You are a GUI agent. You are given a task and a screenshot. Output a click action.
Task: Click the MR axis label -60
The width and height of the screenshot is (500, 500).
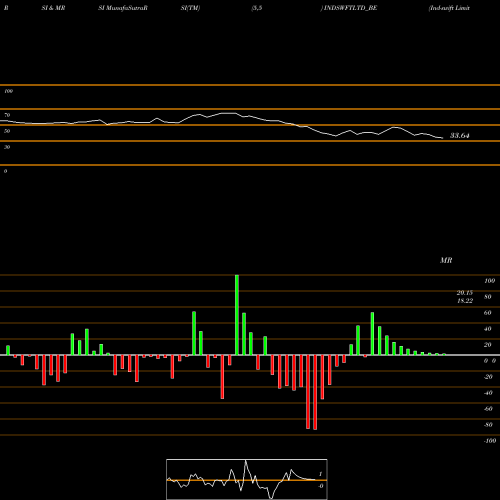(488, 409)
